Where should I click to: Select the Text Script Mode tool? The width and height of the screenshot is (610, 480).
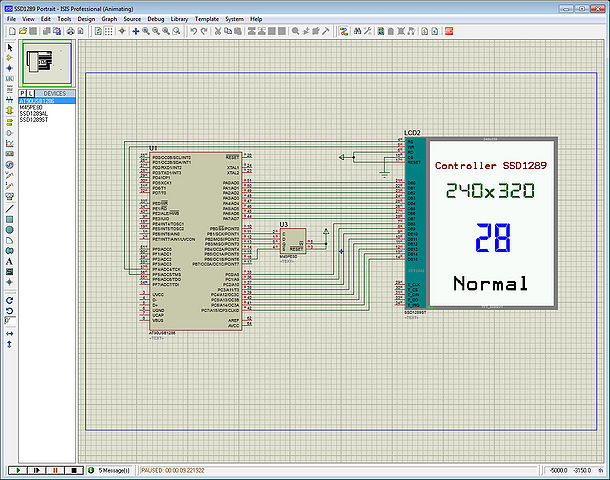click(x=10, y=89)
